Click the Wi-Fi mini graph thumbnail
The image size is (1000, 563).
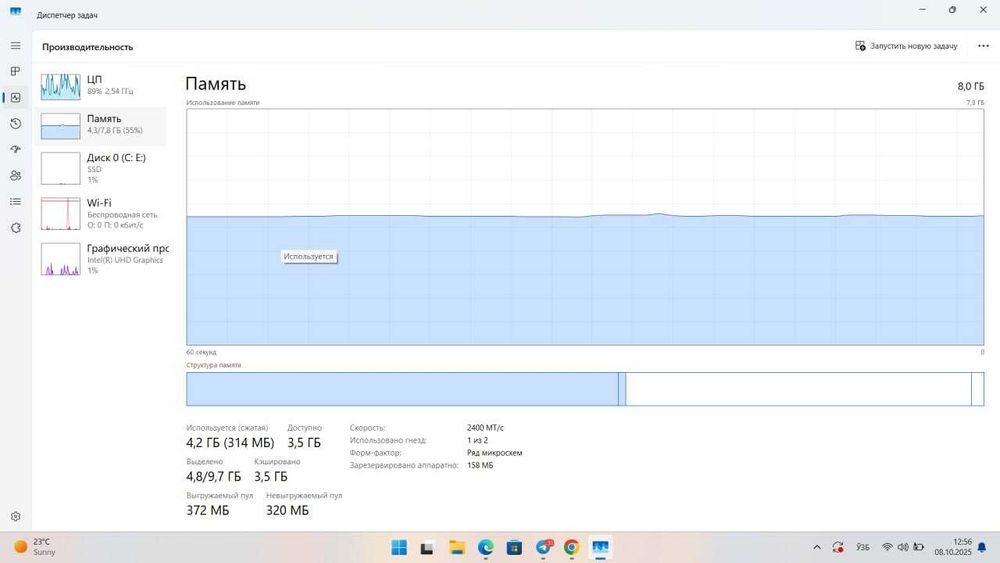point(61,214)
